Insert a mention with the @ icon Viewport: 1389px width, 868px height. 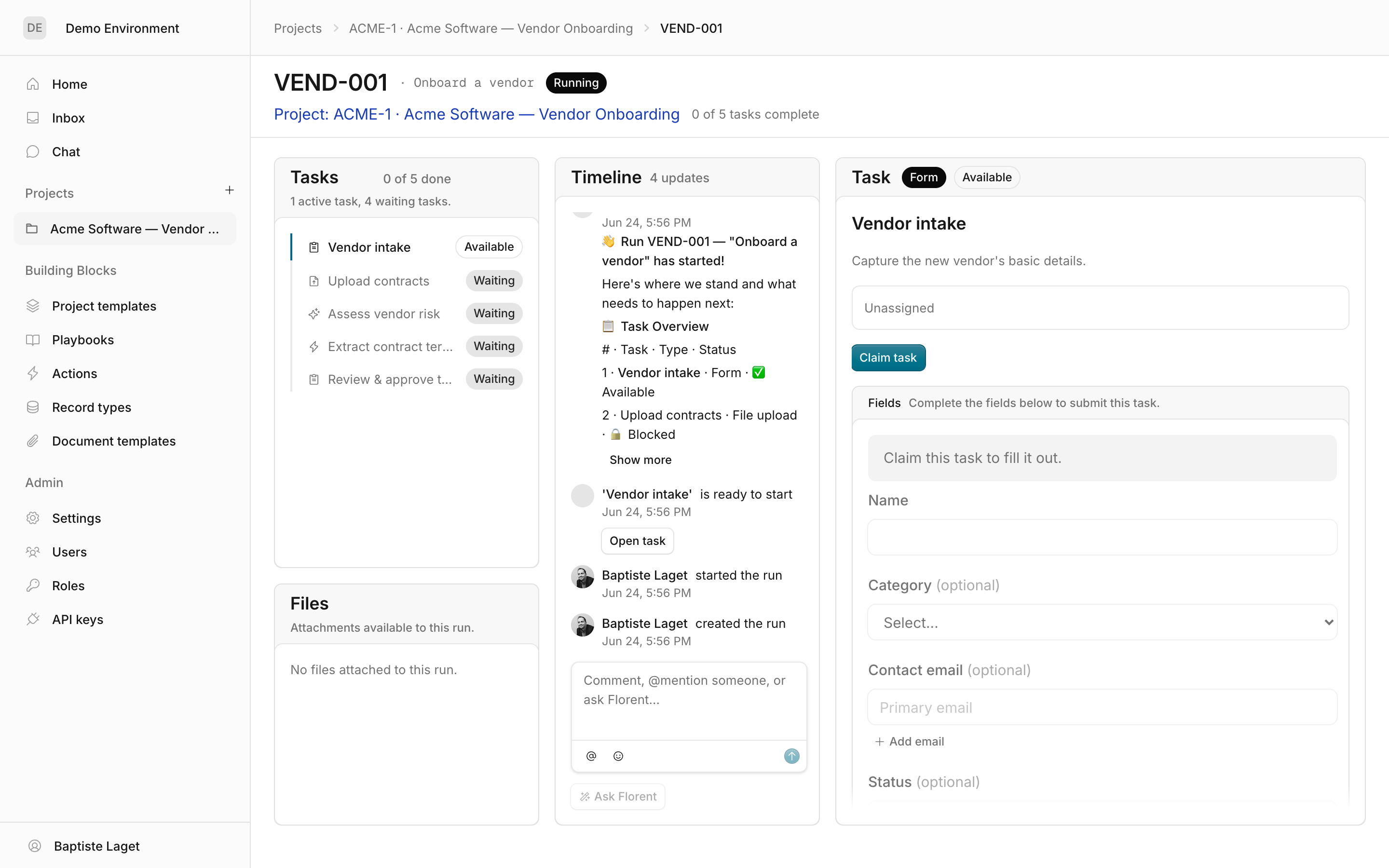coord(591,756)
